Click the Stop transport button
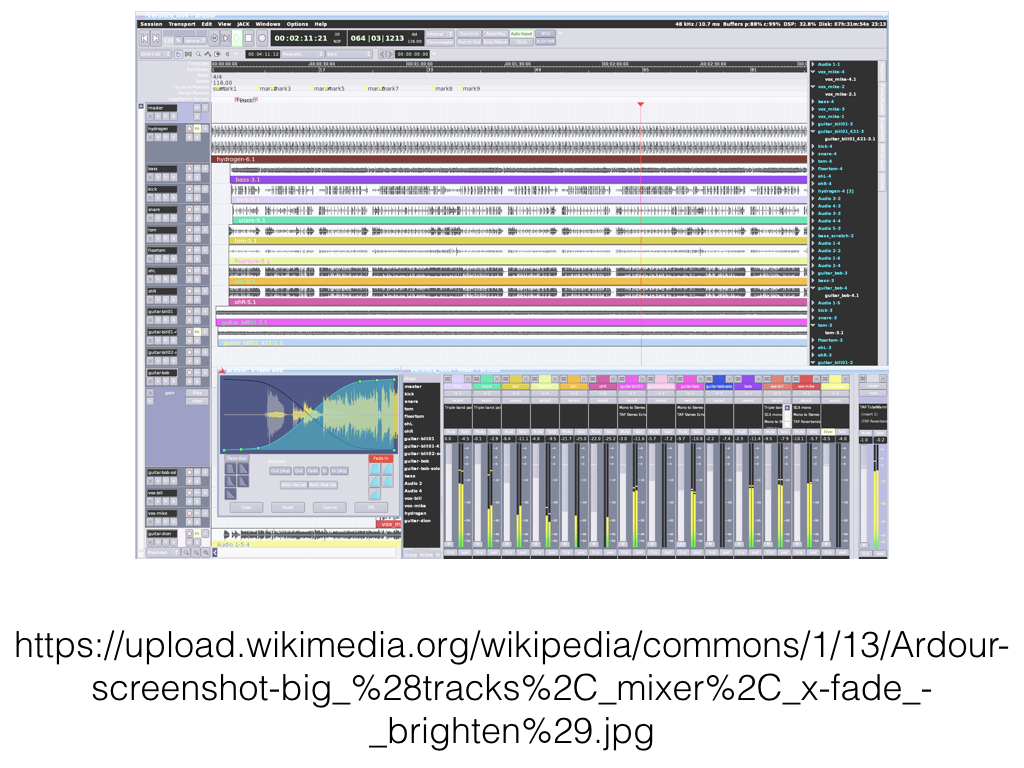Viewport: 1024px width, 768px height. coord(248,38)
